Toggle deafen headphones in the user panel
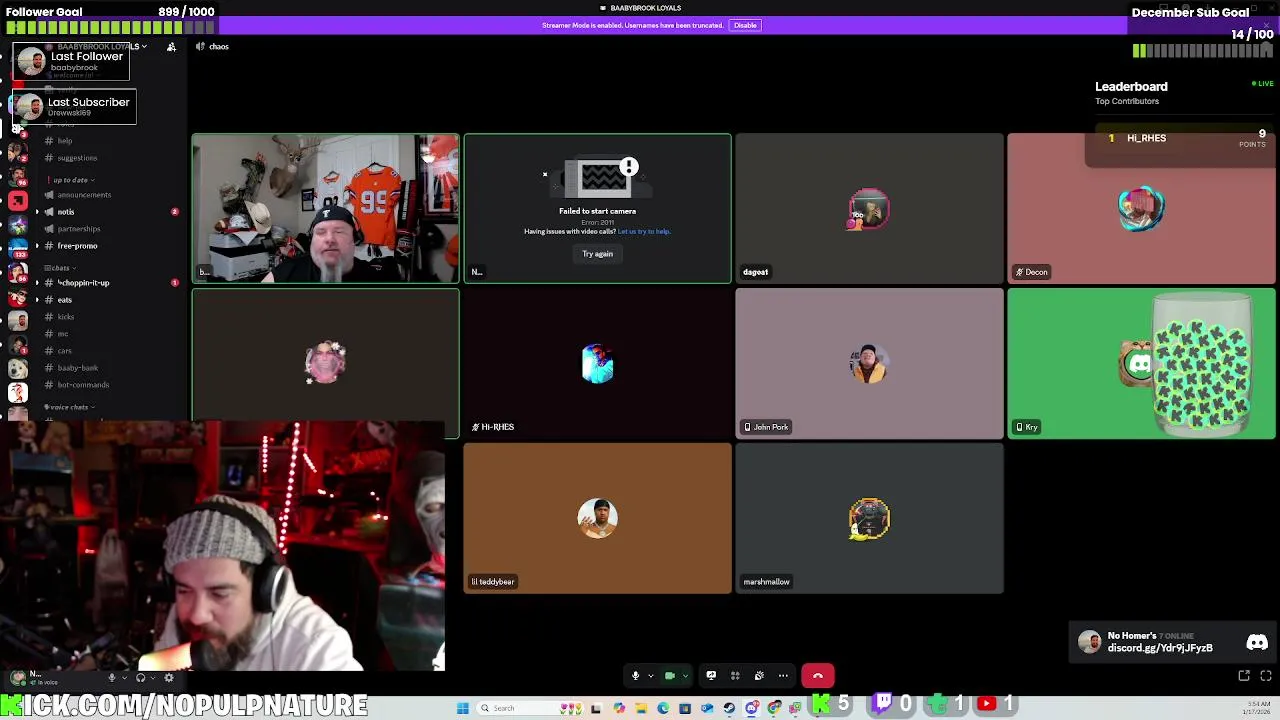Image resolution: width=1280 pixels, height=720 pixels. click(x=141, y=678)
